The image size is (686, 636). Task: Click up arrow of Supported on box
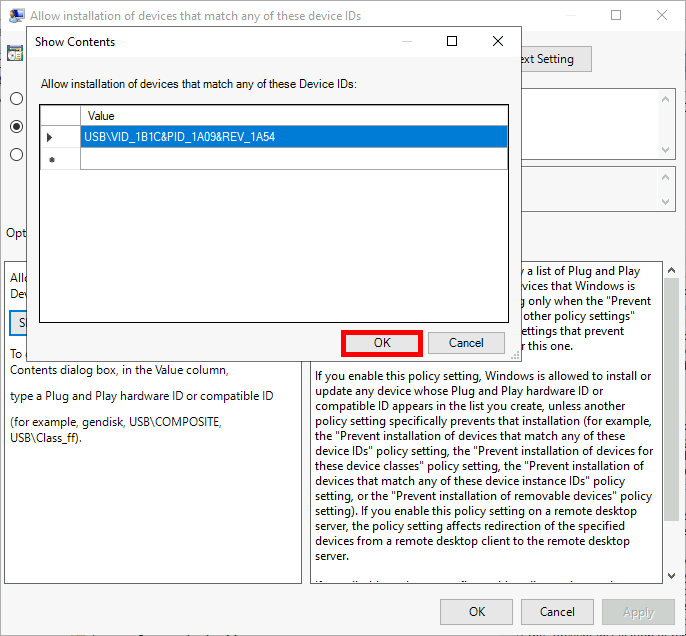(665, 177)
